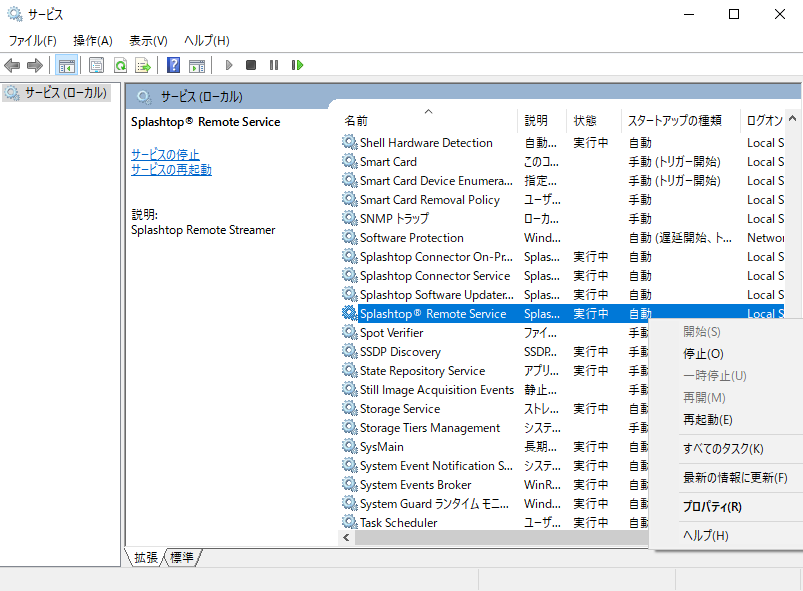Select Smart Card Device Enumera... service row
Image resolution: width=803 pixels, height=591 pixels.
pyautogui.click(x=562, y=180)
